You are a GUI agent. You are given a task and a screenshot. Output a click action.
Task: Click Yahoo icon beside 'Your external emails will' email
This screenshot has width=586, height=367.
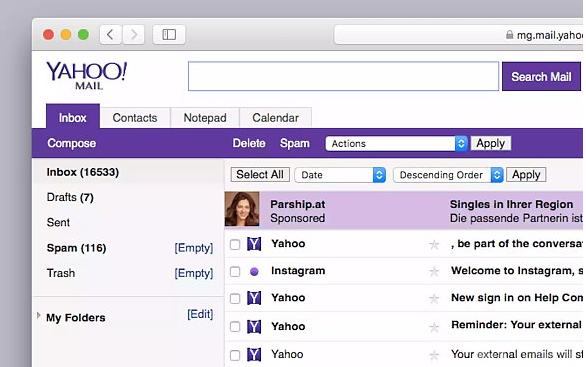coord(254,355)
